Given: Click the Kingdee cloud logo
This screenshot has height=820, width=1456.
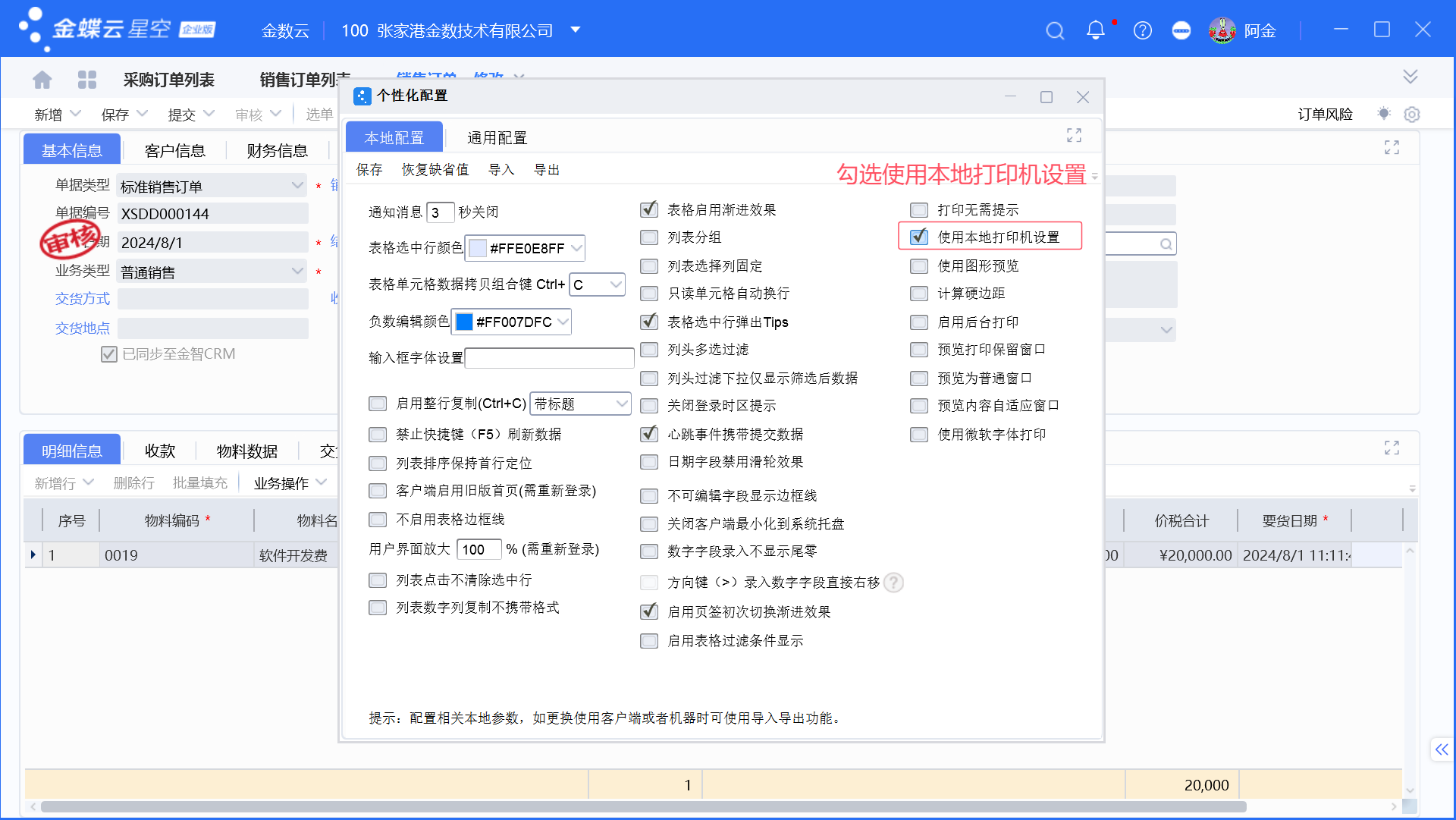Looking at the screenshot, I should (x=117, y=30).
